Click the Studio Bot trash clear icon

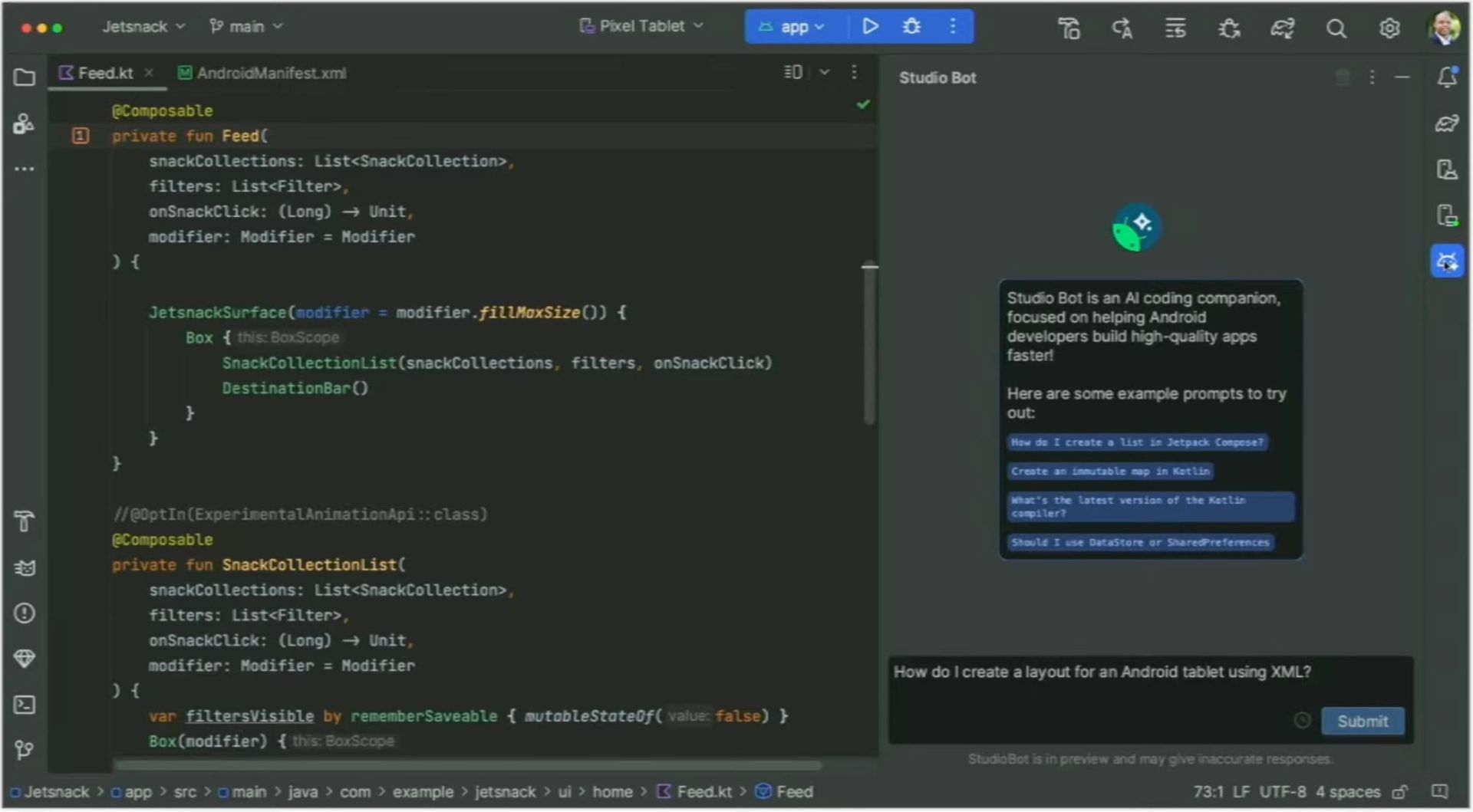click(x=1343, y=77)
